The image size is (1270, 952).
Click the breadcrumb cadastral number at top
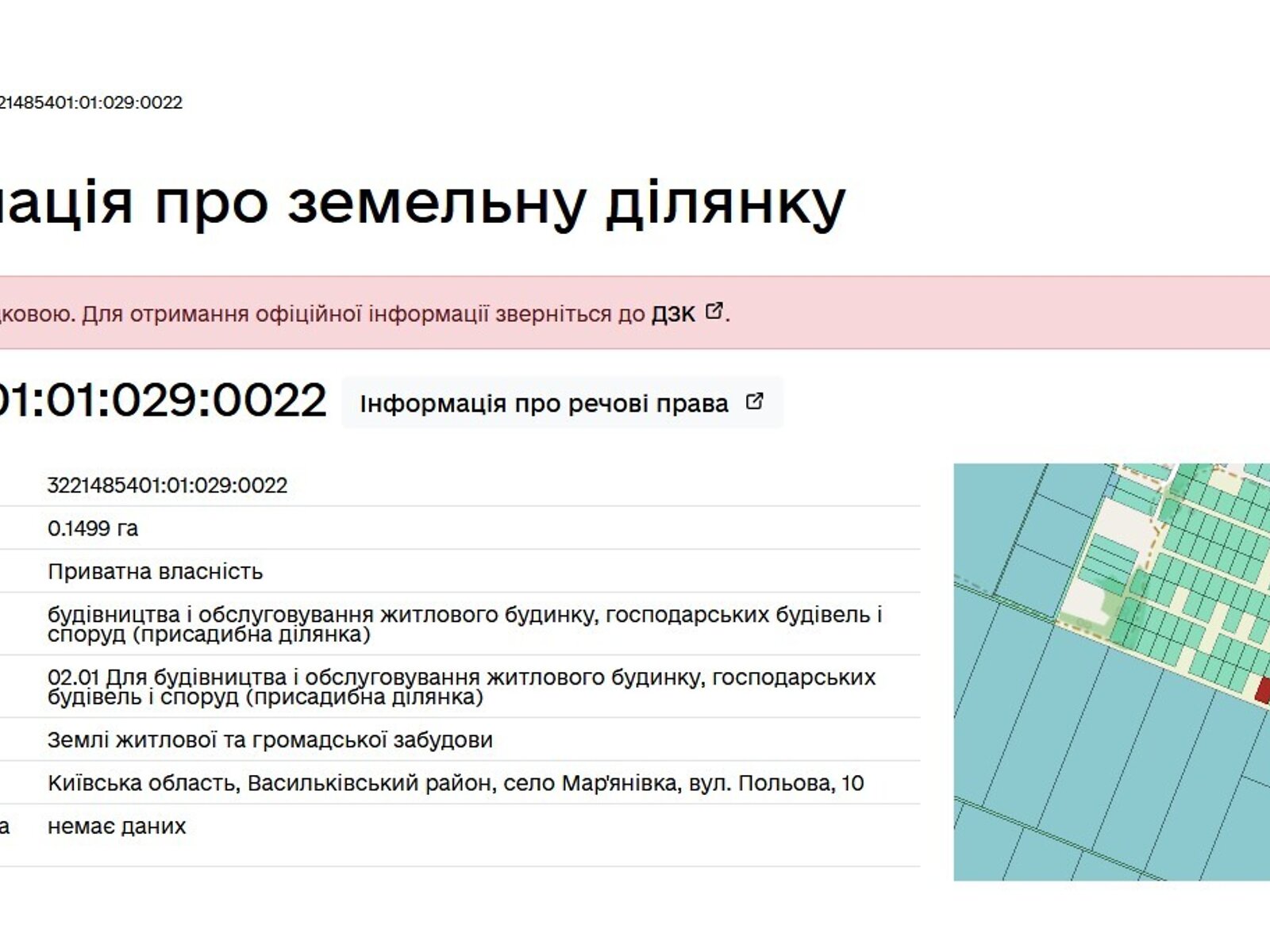click(x=90, y=102)
